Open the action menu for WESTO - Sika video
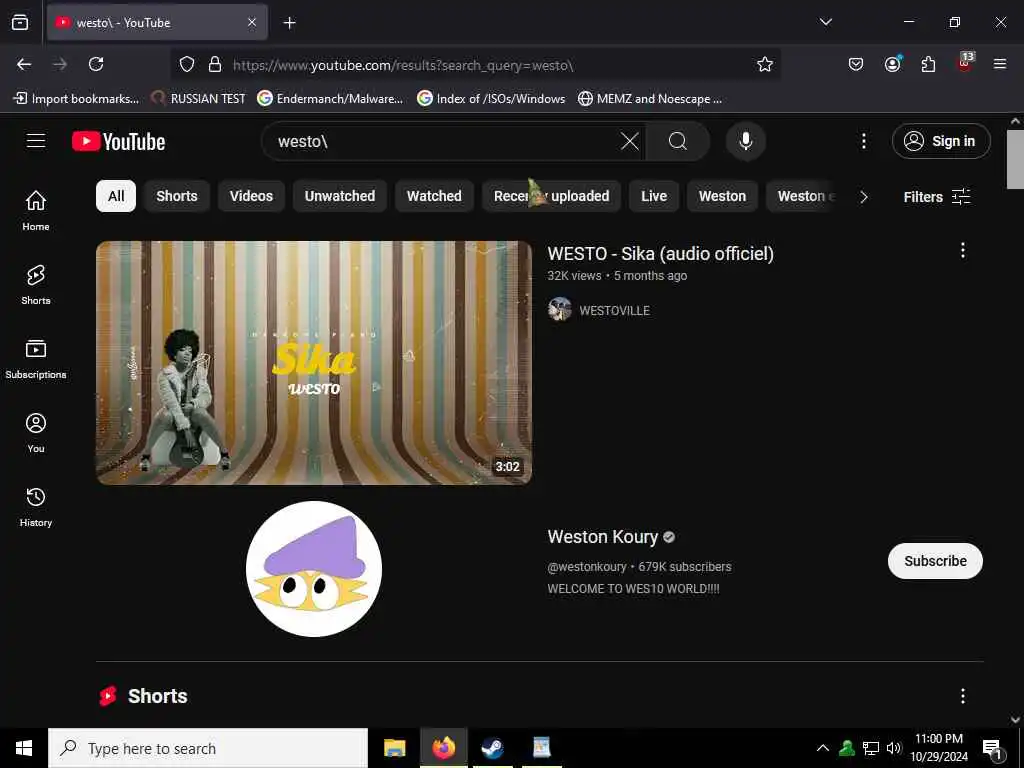This screenshot has height=768, width=1024. (963, 250)
